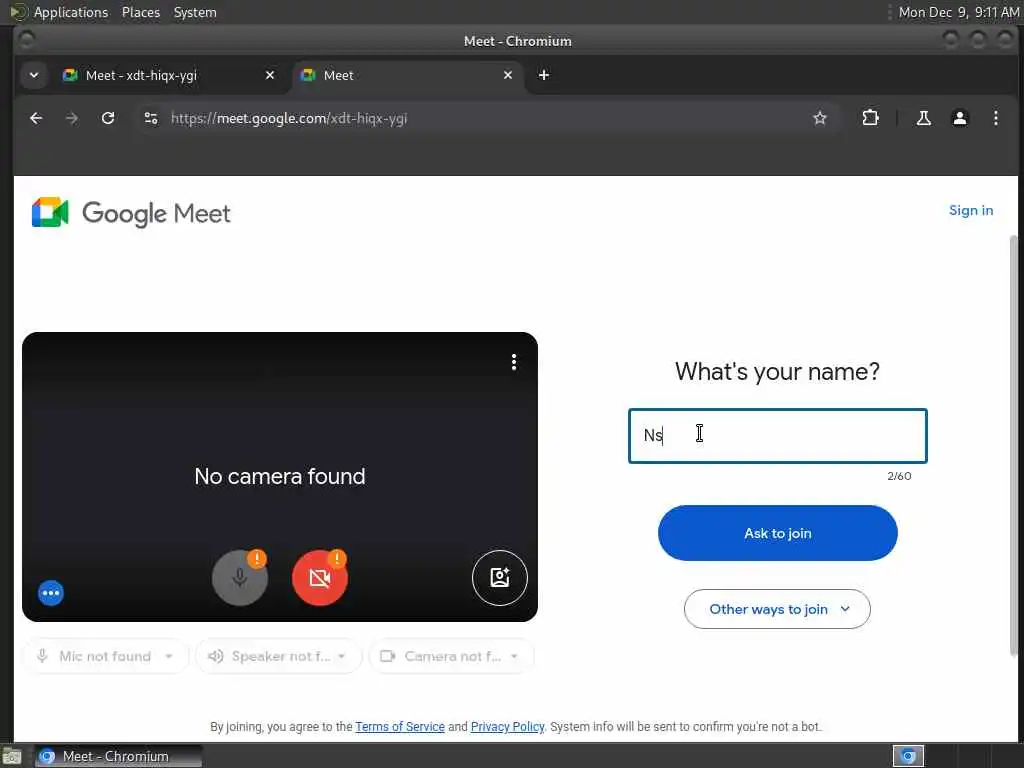Open the "Camera not f..." dropdown

451,656
